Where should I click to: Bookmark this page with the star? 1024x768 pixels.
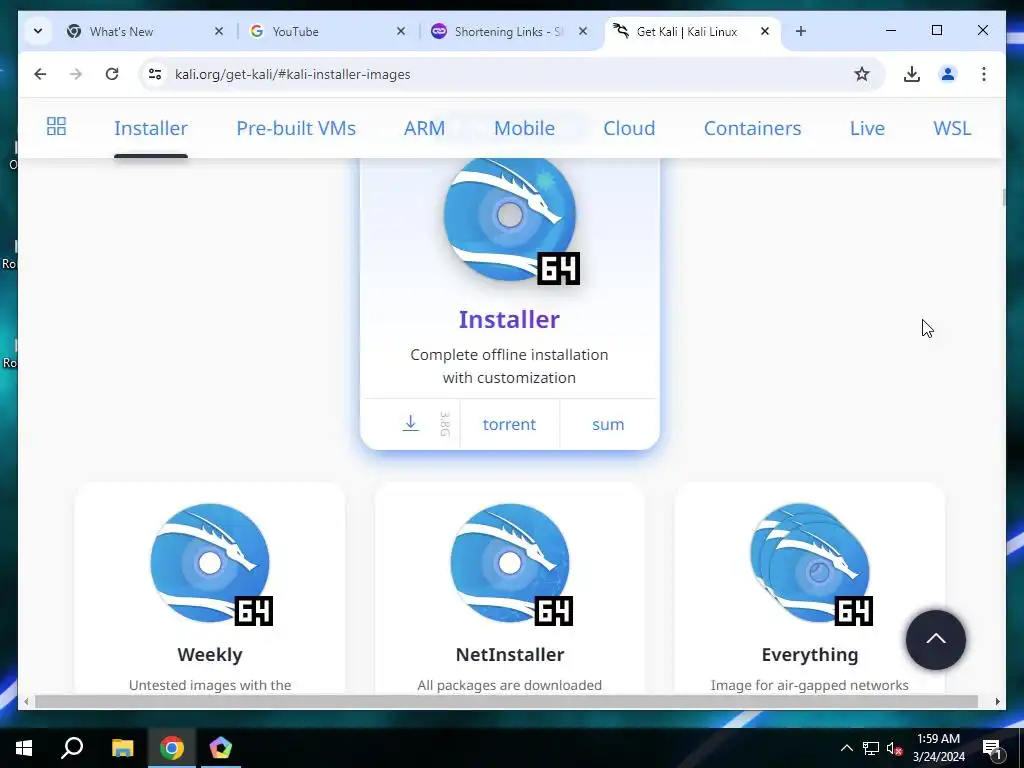pos(862,74)
